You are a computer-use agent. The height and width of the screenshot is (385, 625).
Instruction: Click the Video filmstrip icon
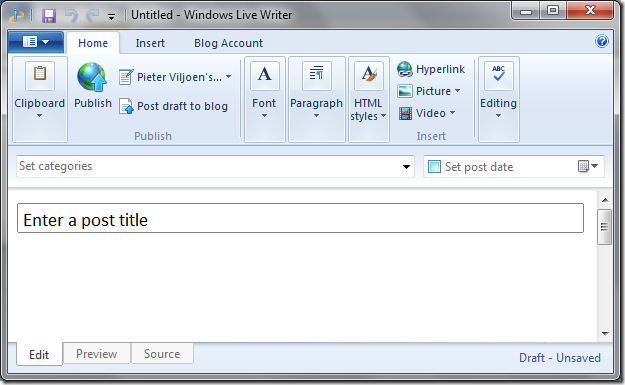[x=405, y=113]
